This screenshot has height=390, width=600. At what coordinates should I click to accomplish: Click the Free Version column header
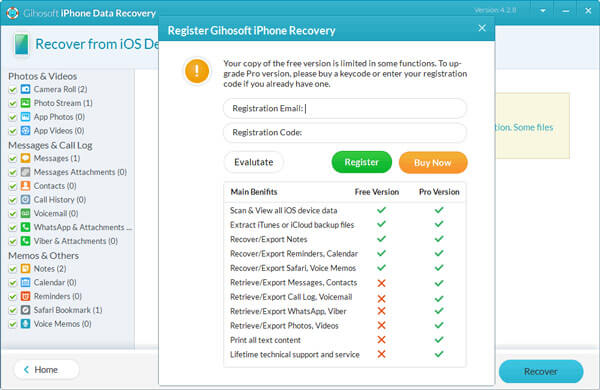377,192
